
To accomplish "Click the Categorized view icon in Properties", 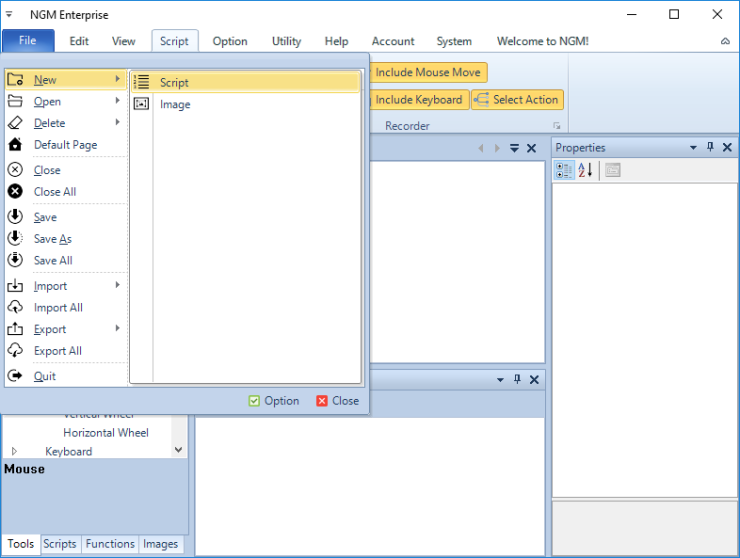I will [564, 170].
